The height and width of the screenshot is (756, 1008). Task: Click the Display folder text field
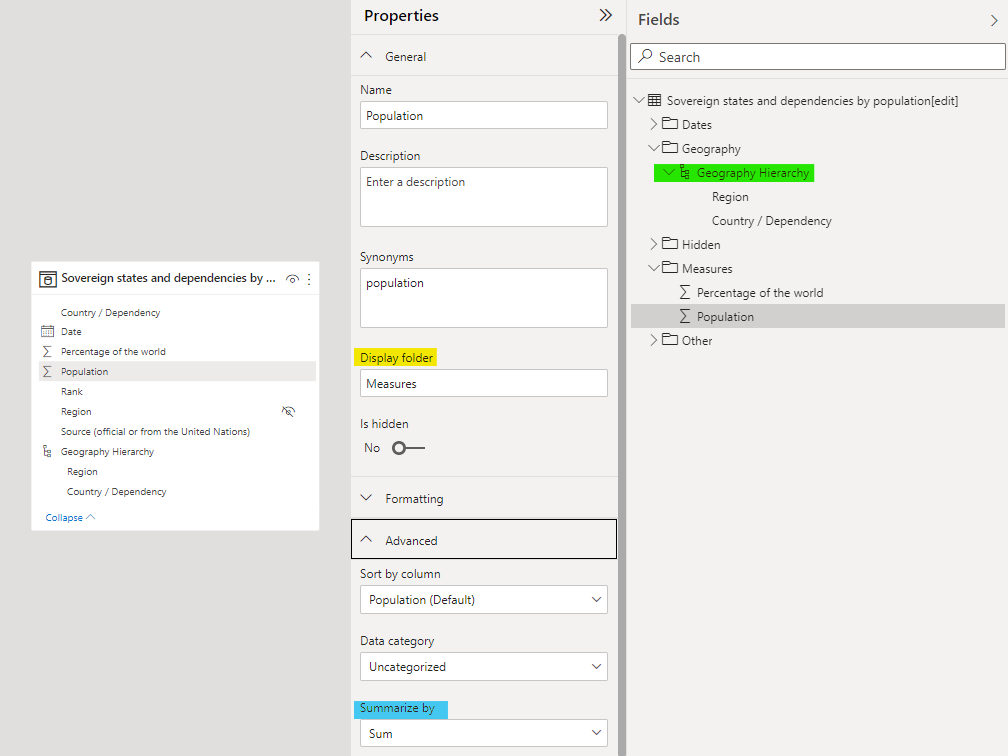pyautogui.click(x=483, y=383)
